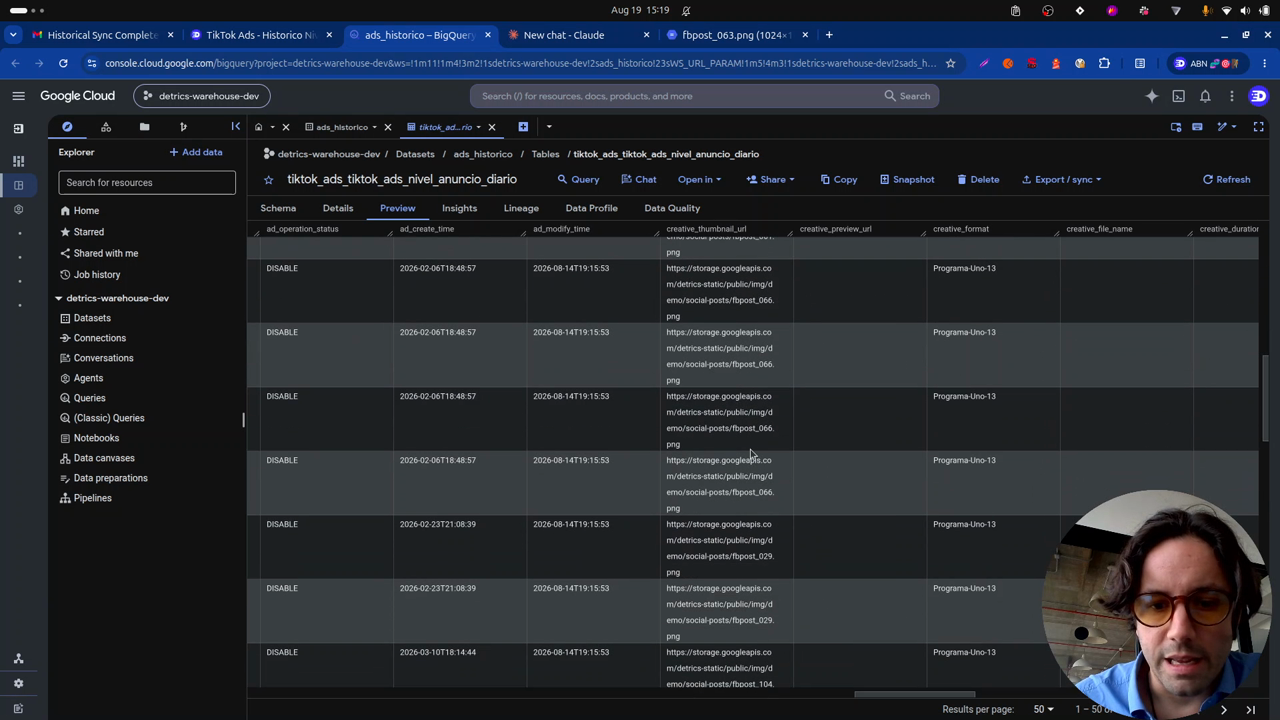The height and width of the screenshot is (720, 1280).
Task: Switch to the Data Profile tab
Action: [591, 208]
